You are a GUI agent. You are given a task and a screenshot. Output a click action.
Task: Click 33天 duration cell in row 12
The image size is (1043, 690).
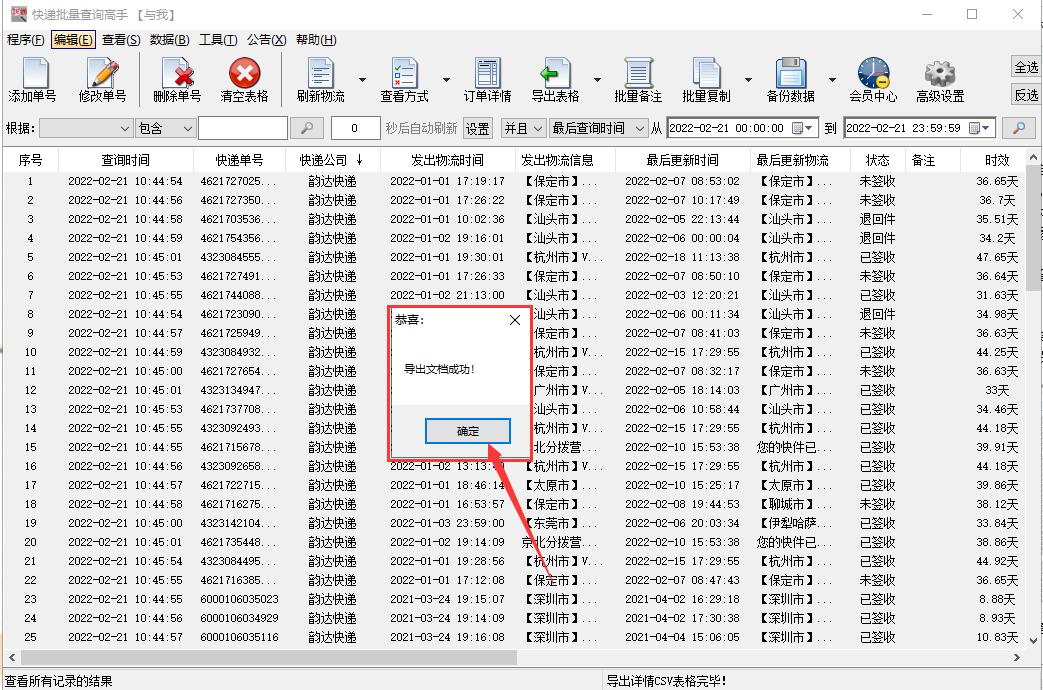point(996,390)
